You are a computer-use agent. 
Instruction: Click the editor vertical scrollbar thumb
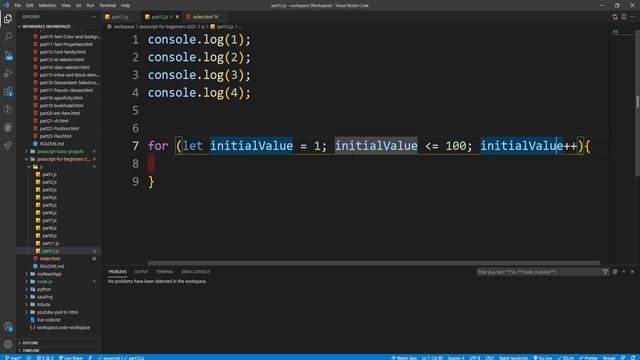tap(637, 102)
